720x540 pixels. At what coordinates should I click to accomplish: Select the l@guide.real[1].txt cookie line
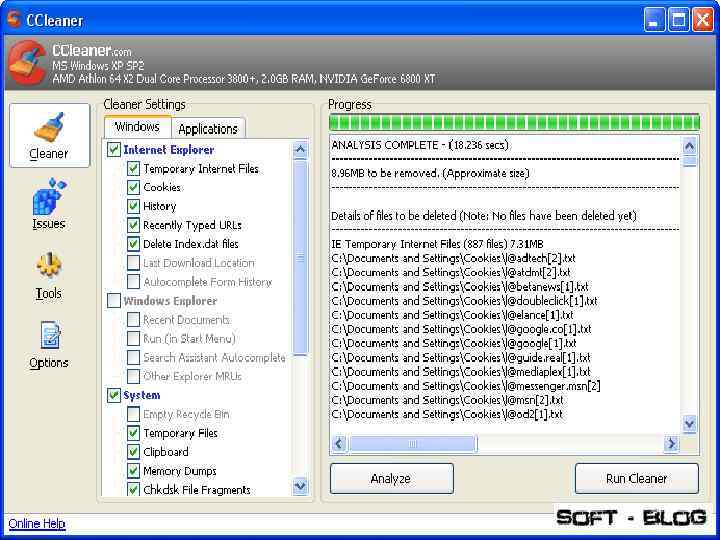461,358
